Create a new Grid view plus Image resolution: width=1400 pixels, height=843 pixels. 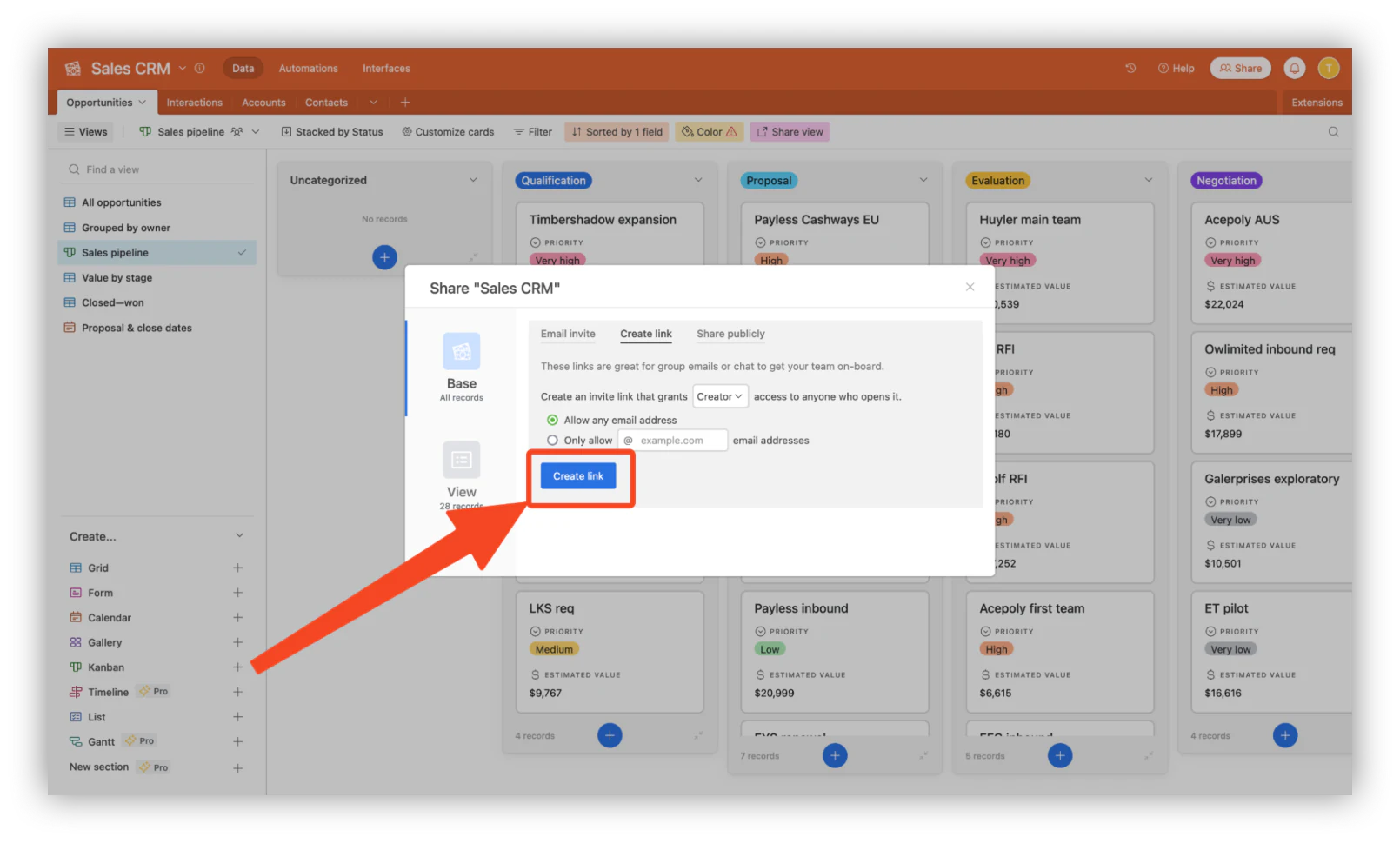(237, 568)
